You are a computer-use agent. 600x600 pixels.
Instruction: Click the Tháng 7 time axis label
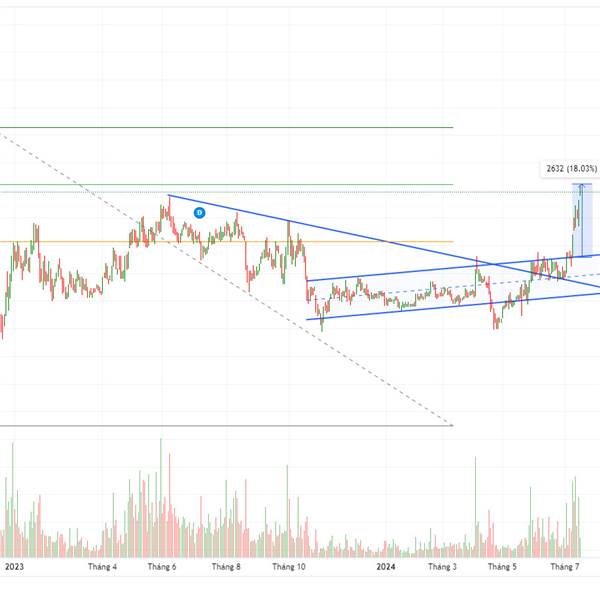[x=564, y=567]
